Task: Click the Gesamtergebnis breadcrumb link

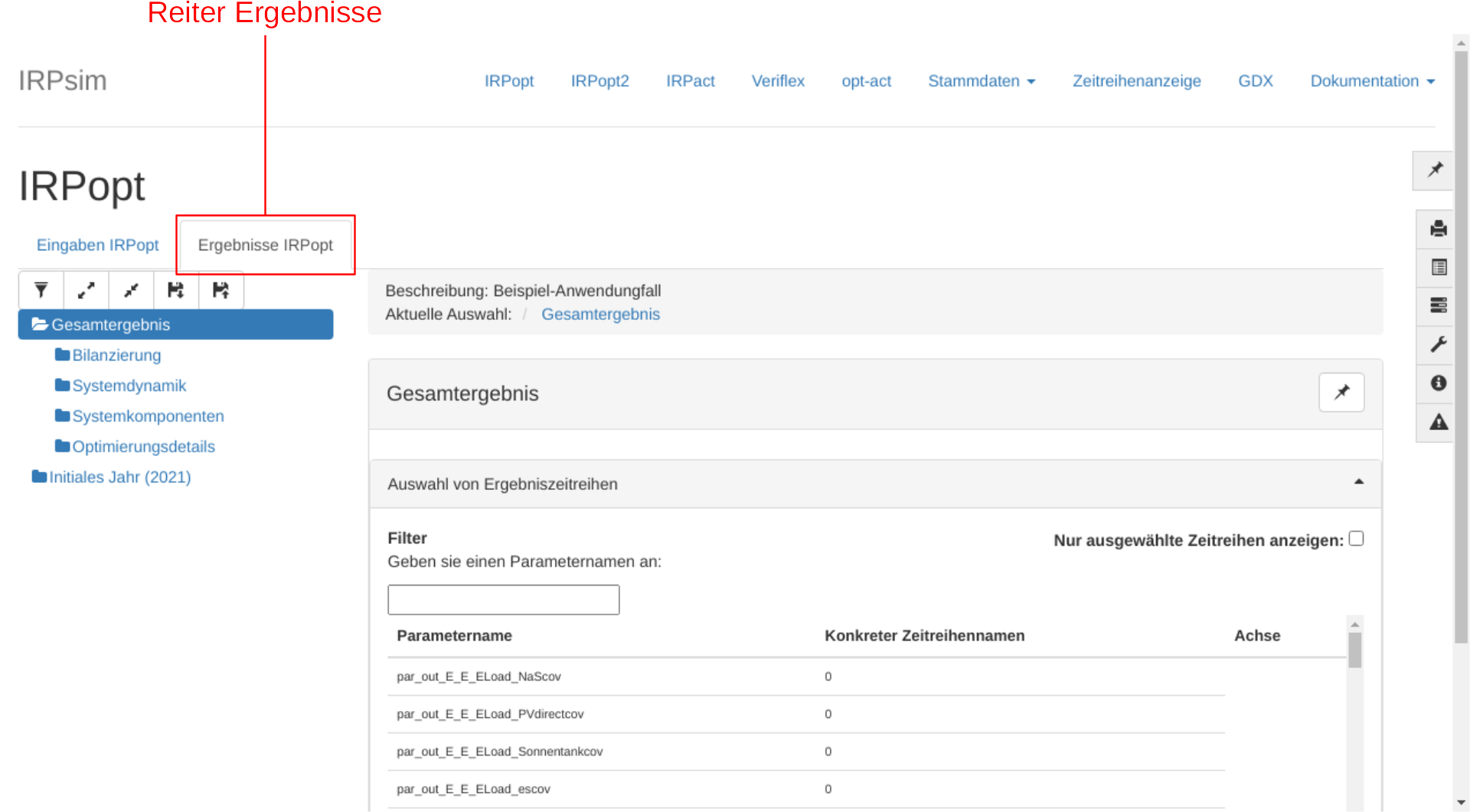Action: click(x=600, y=315)
